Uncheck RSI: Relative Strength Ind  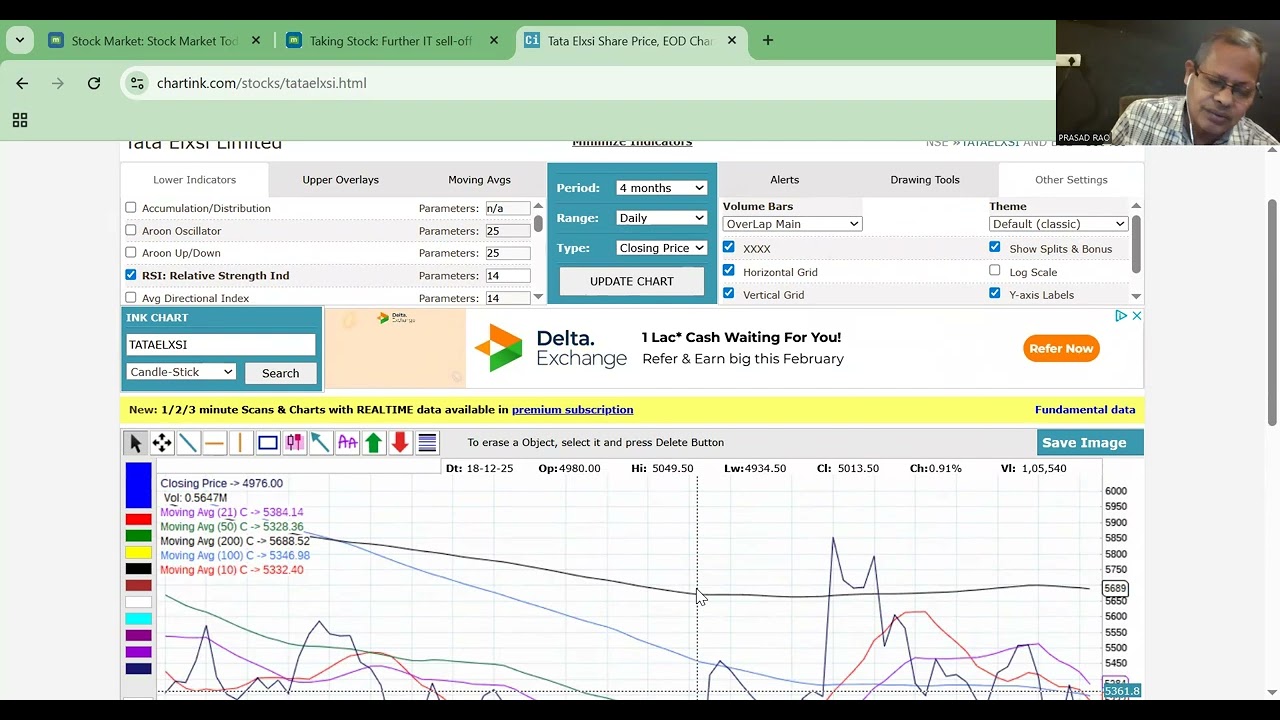point(131,275)
